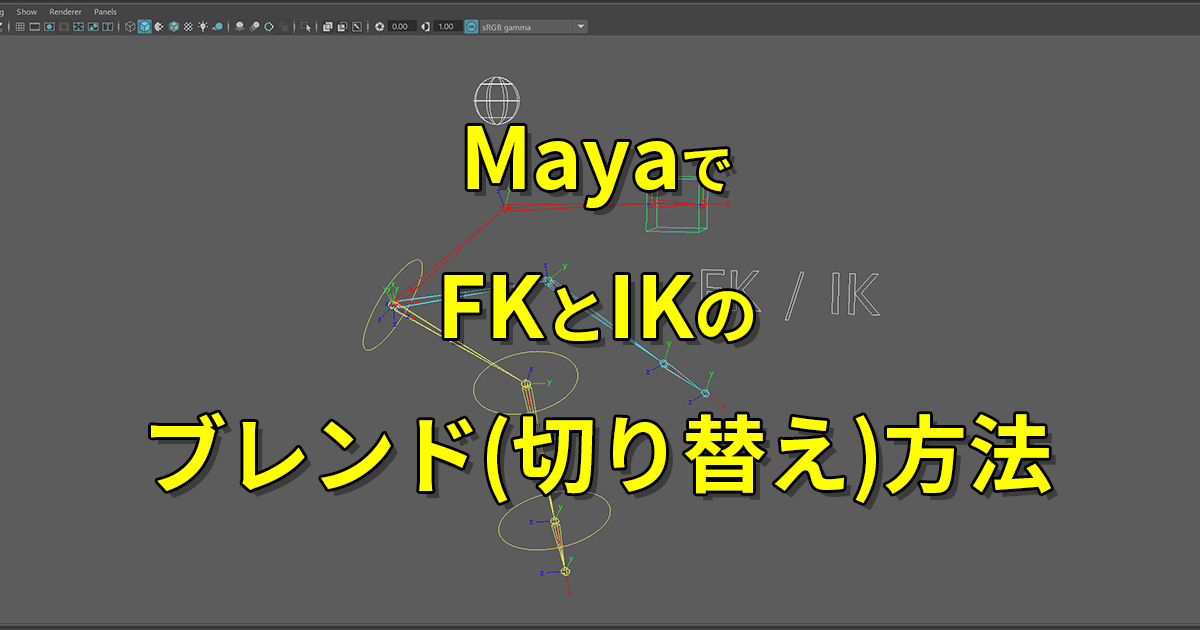The height and width of the screenshot is (630, 1200).
Task: Enable use default material icon
Action: (x=159, y=26)
